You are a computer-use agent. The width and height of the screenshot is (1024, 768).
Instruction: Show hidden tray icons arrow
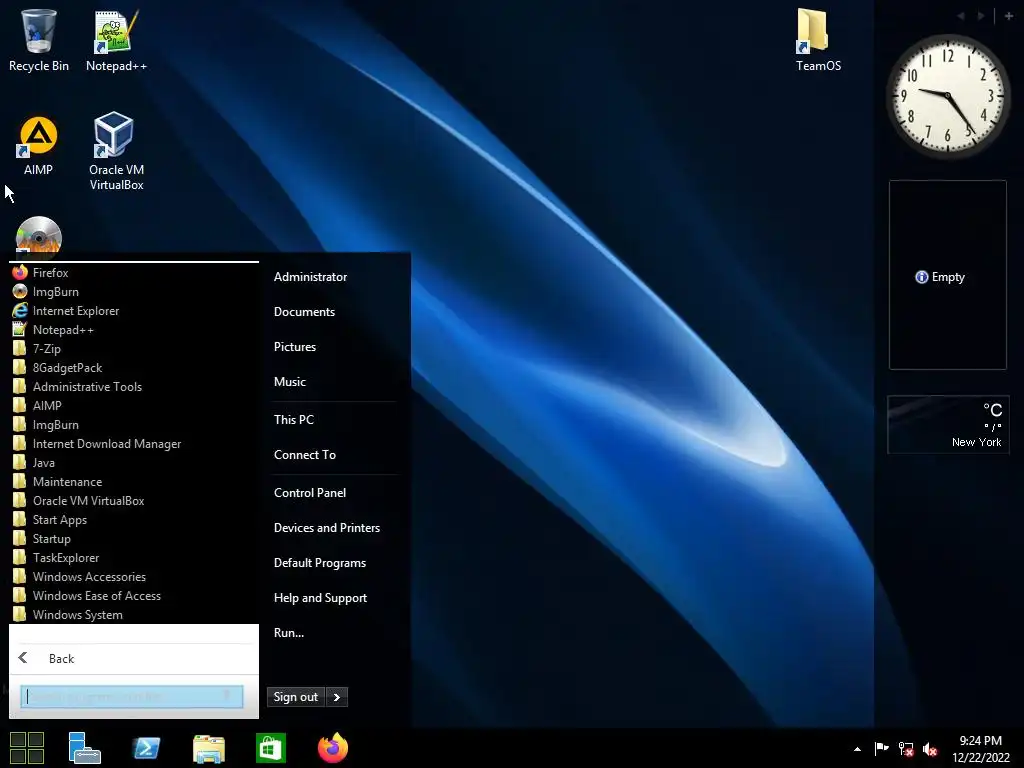[857, 749]
